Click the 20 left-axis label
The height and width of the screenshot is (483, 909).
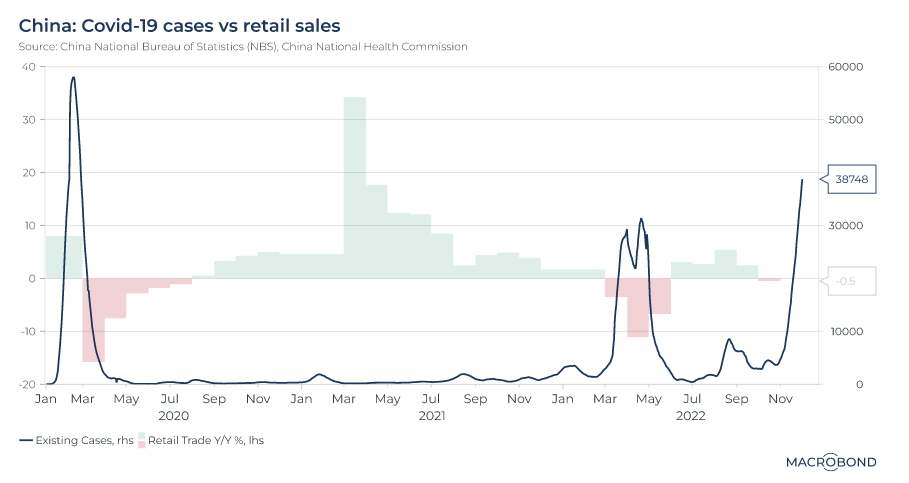coord(28,173)
